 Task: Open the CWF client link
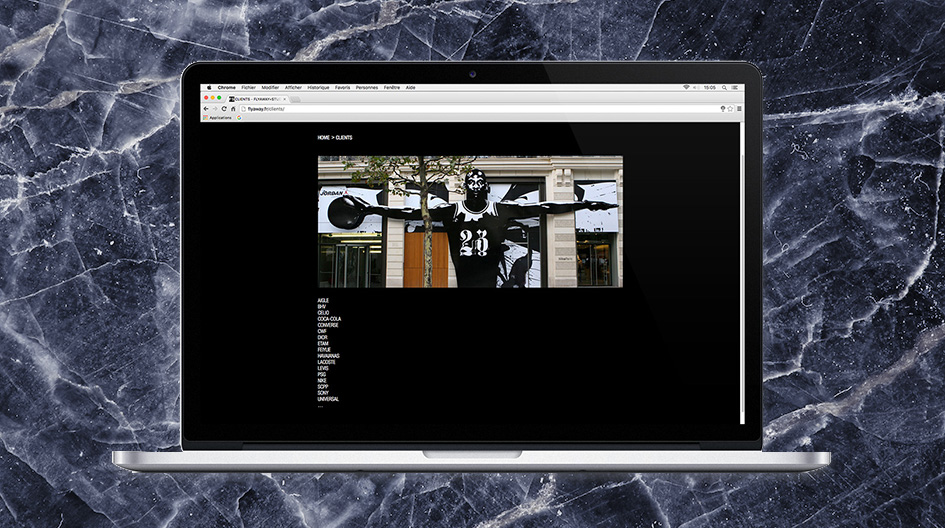[x=322, y=331]
